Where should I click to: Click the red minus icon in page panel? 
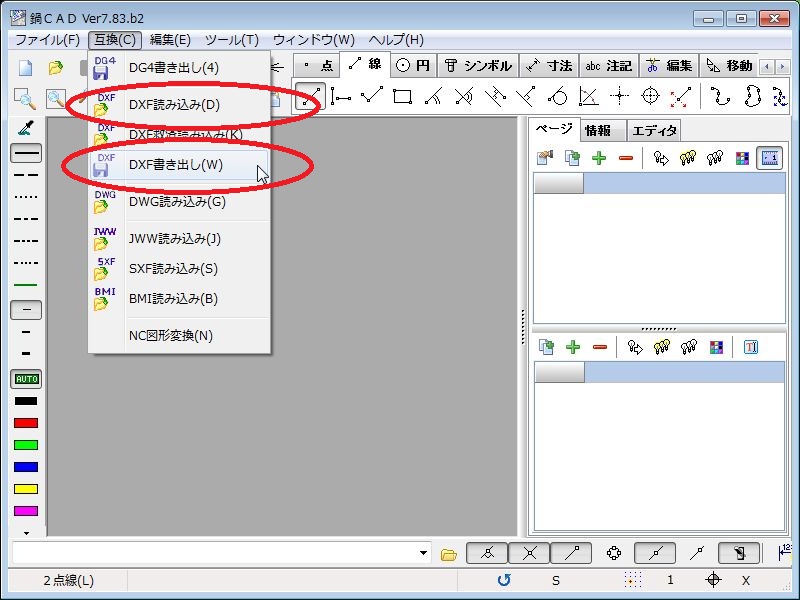tap(626, 158)
